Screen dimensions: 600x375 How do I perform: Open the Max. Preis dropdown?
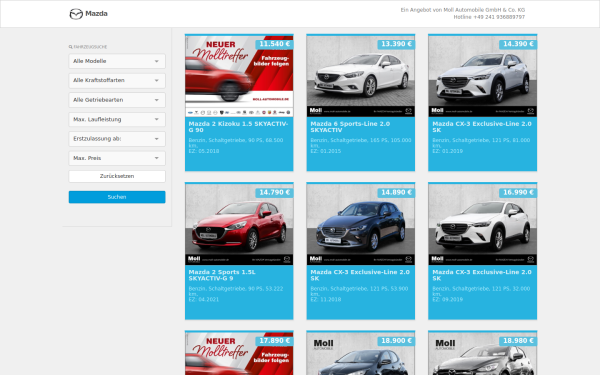click(x=117, y=158)
